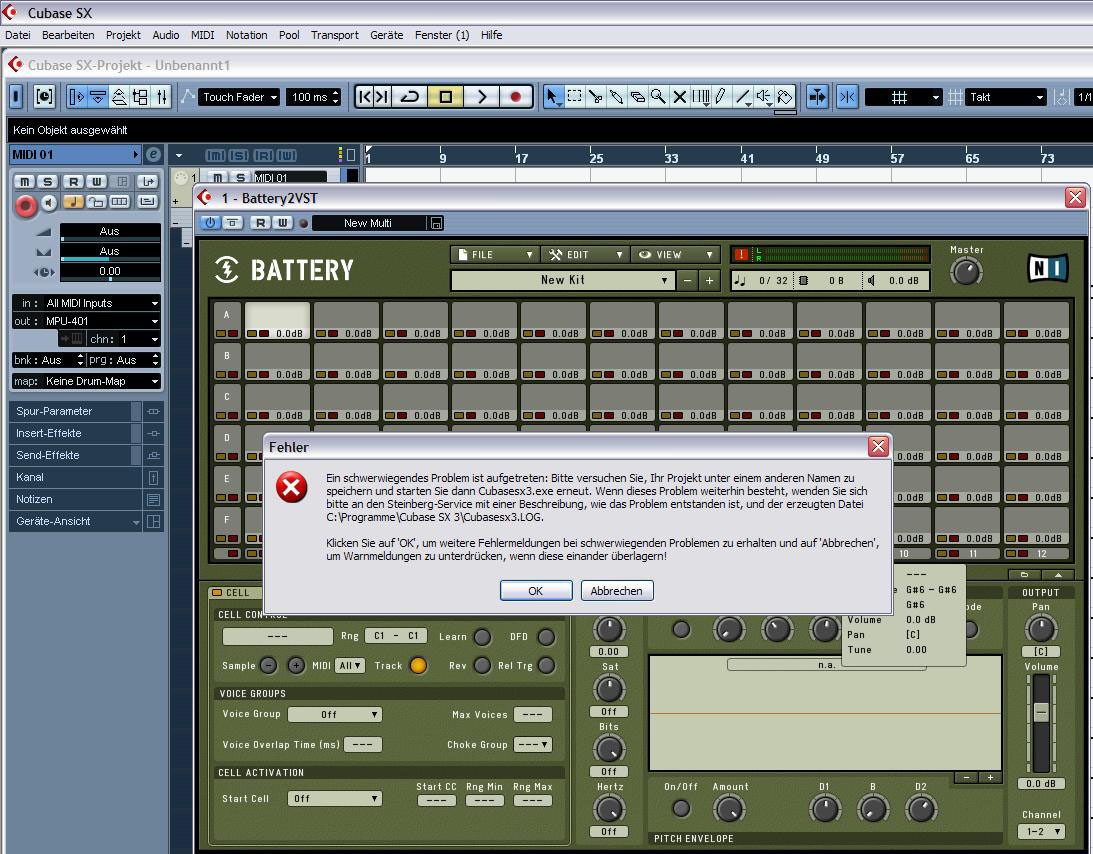Toggle the Cycle loop button

[x=410, y=97]
